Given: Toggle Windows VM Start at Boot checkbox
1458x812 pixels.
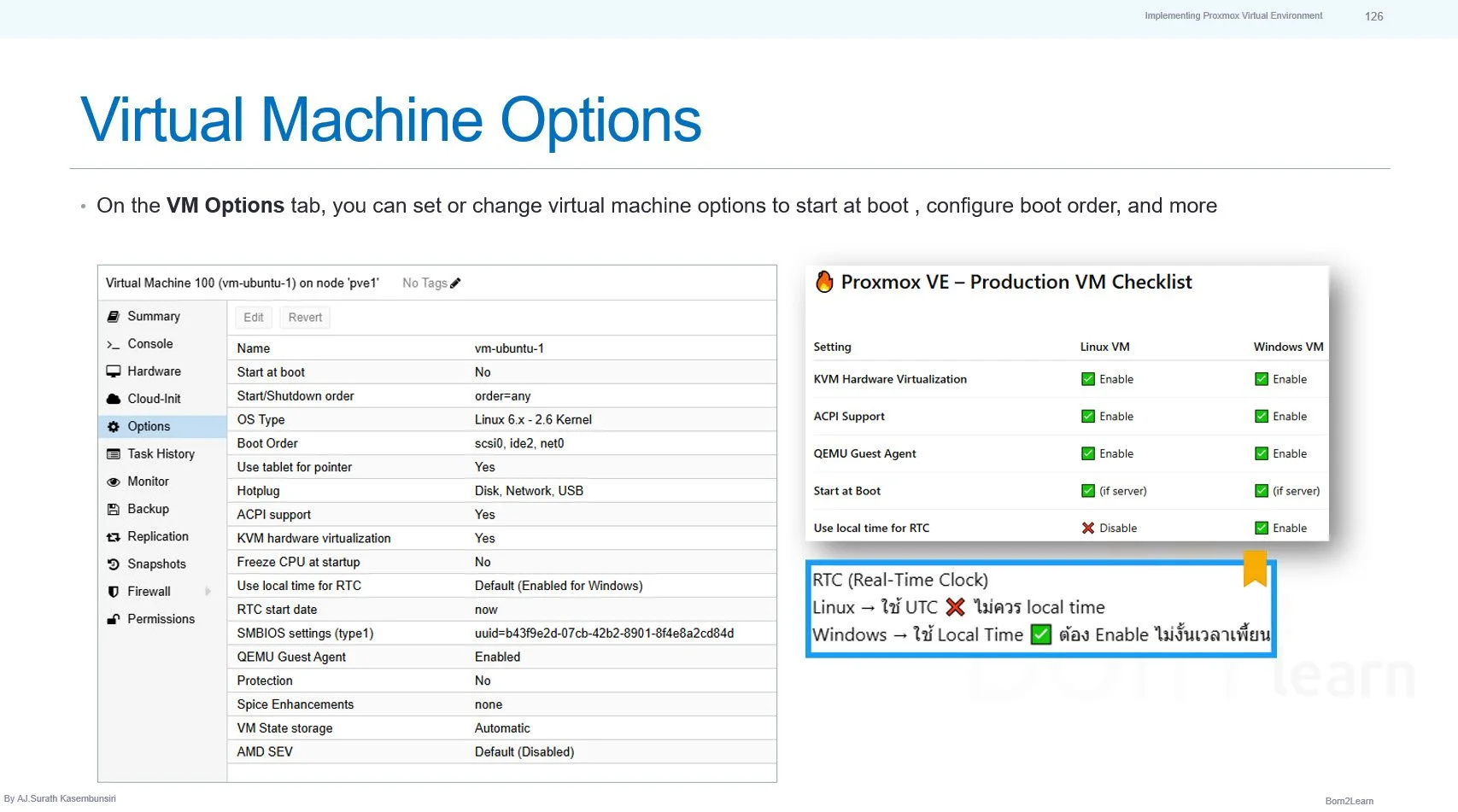Looking at the screenshot, I should [x=1261, y=491].
